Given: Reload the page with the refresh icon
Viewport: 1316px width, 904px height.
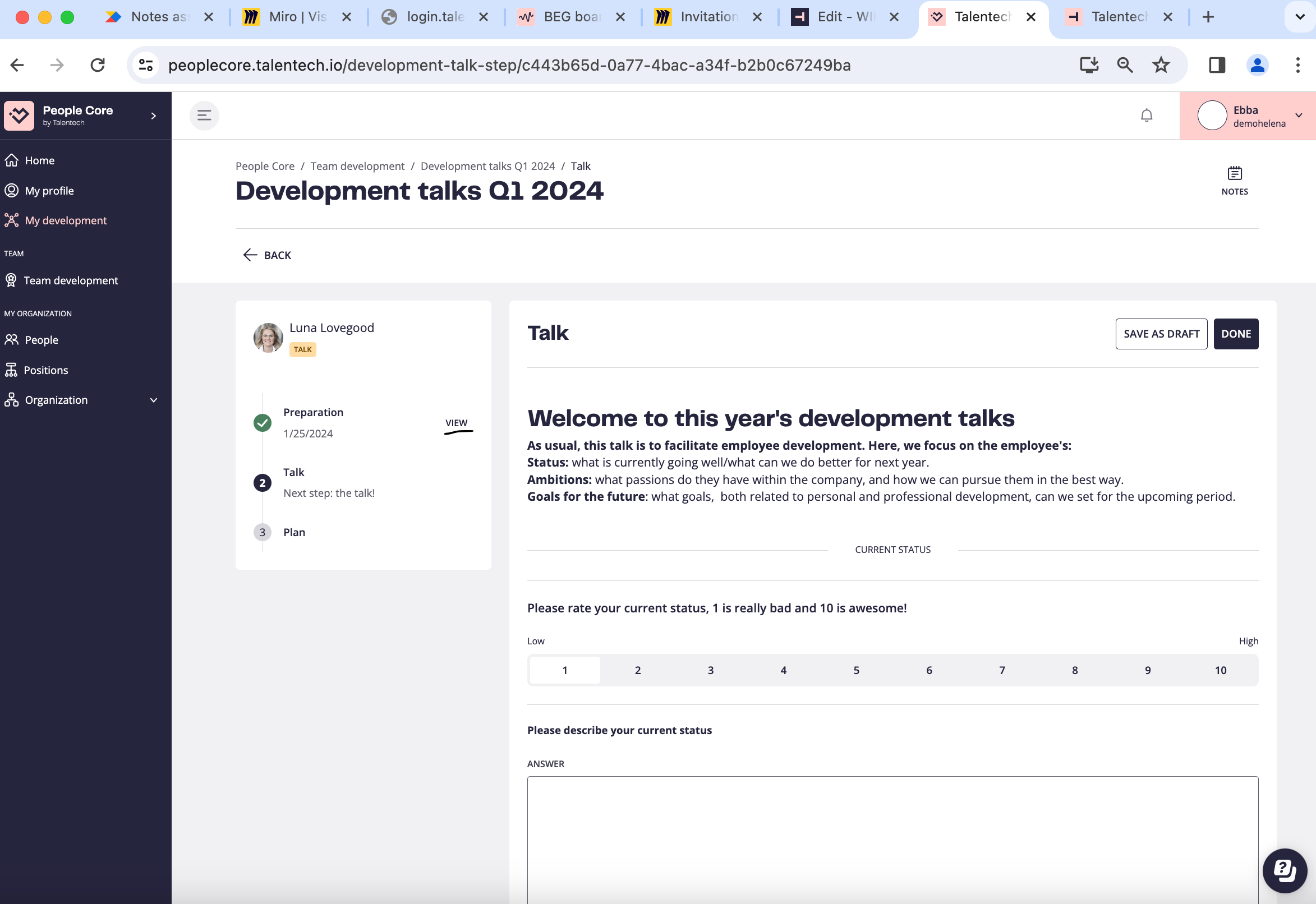Looking at the screenshot, I should point(98,65).
